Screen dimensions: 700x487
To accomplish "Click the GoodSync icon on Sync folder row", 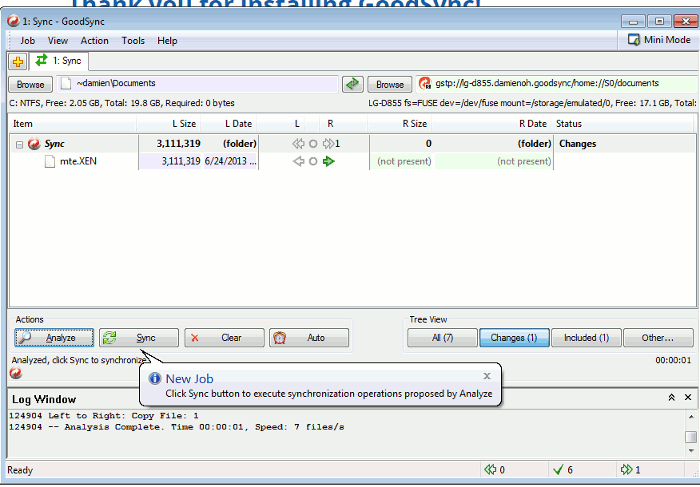I will 34,144.
